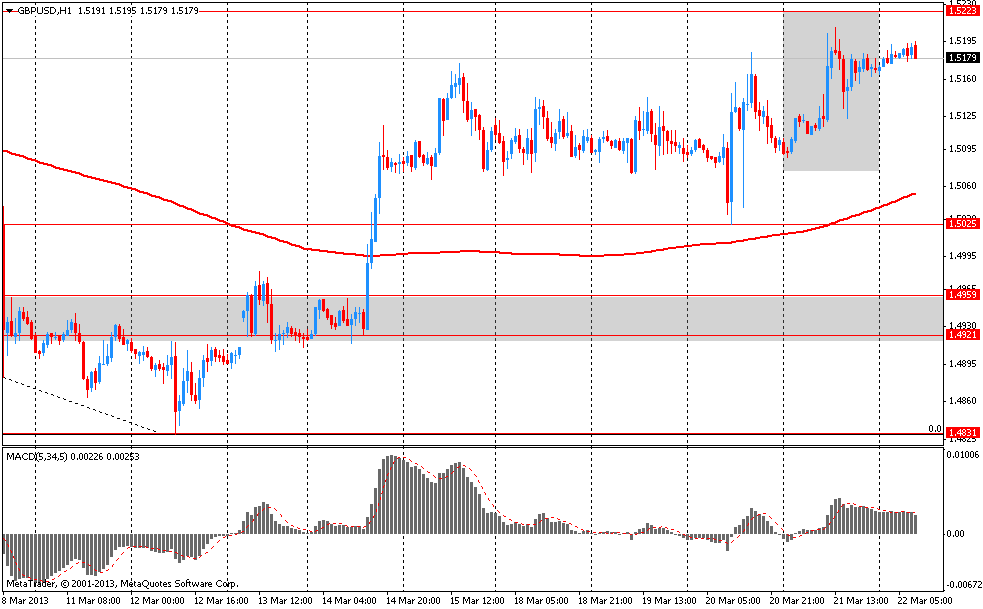Click the 18 Mar 21:00 time label

(603, 601)
